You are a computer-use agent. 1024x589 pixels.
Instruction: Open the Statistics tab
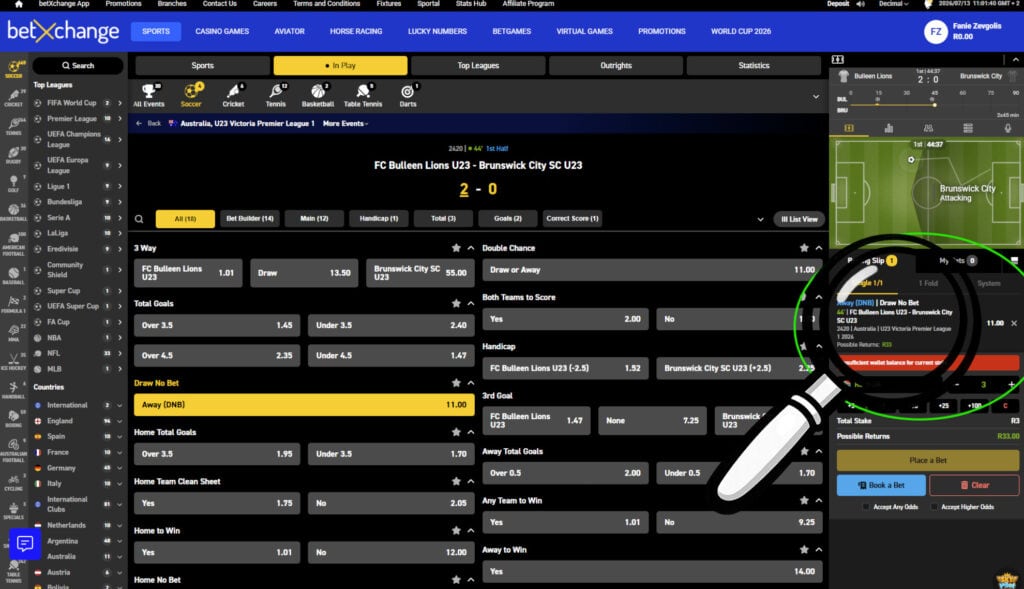pos(754,65)
